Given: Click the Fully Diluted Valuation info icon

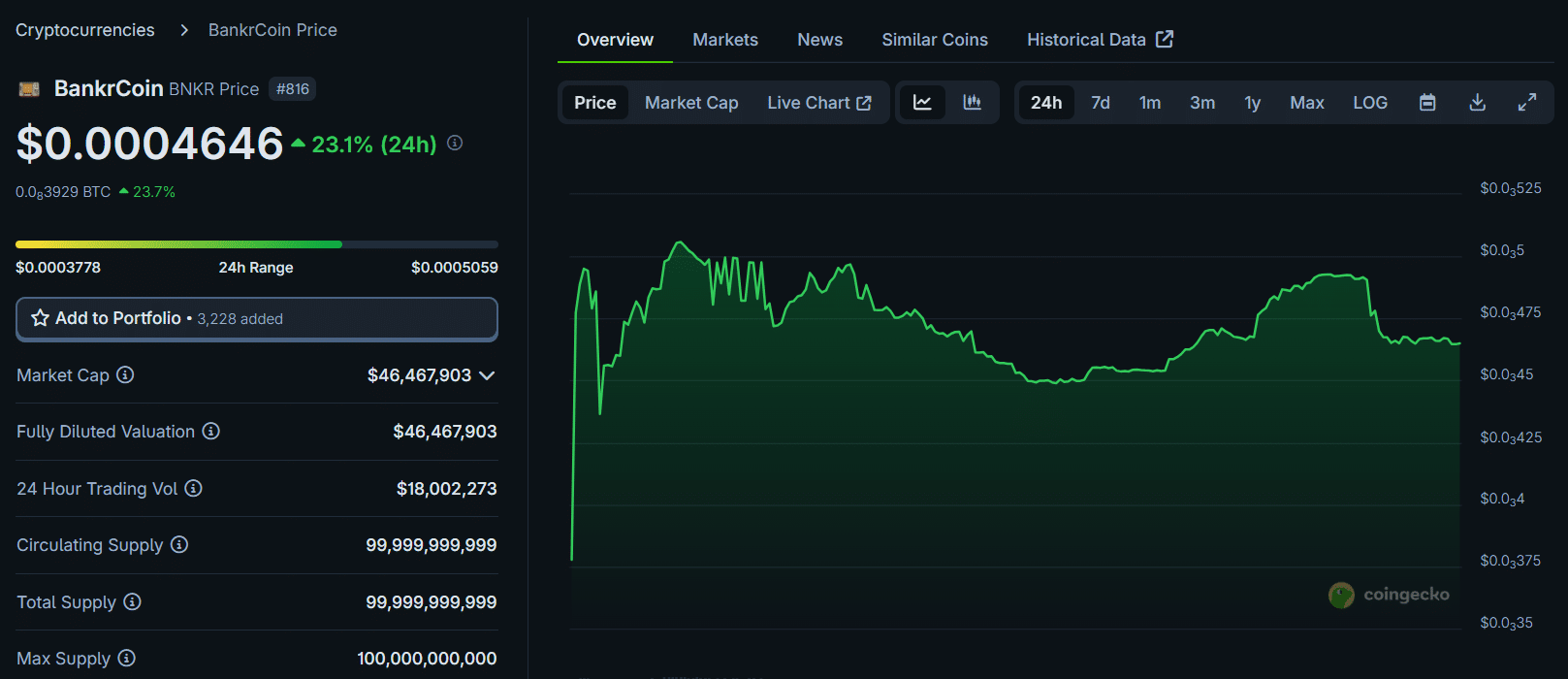Looking at the screenshot, I should click(210, 431).
